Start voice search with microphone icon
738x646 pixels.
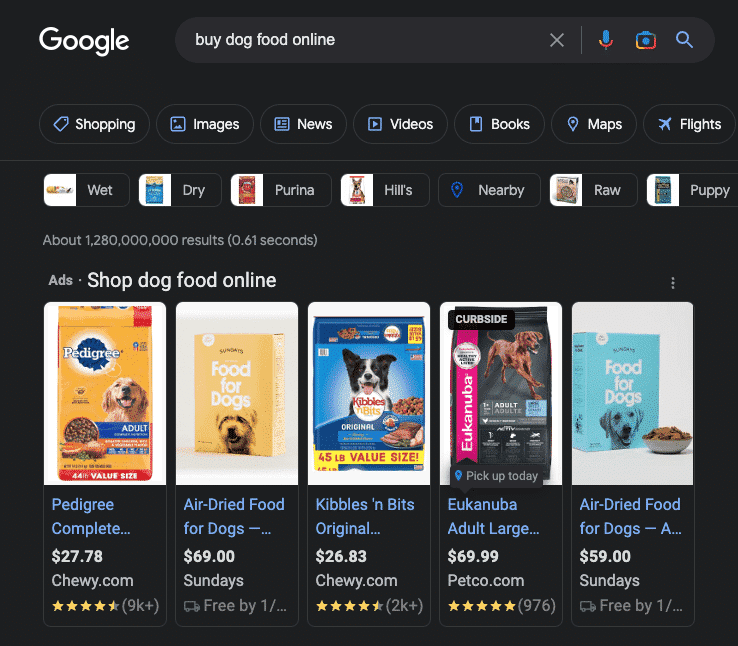point(606,40)
